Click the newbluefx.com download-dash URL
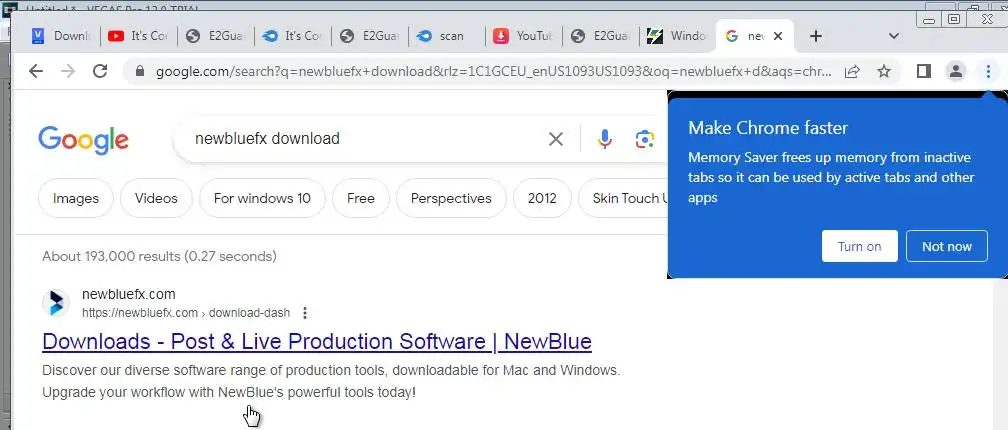Viewport: 1008px width, 430px height. pyautogui.click(x=186, y=313)
